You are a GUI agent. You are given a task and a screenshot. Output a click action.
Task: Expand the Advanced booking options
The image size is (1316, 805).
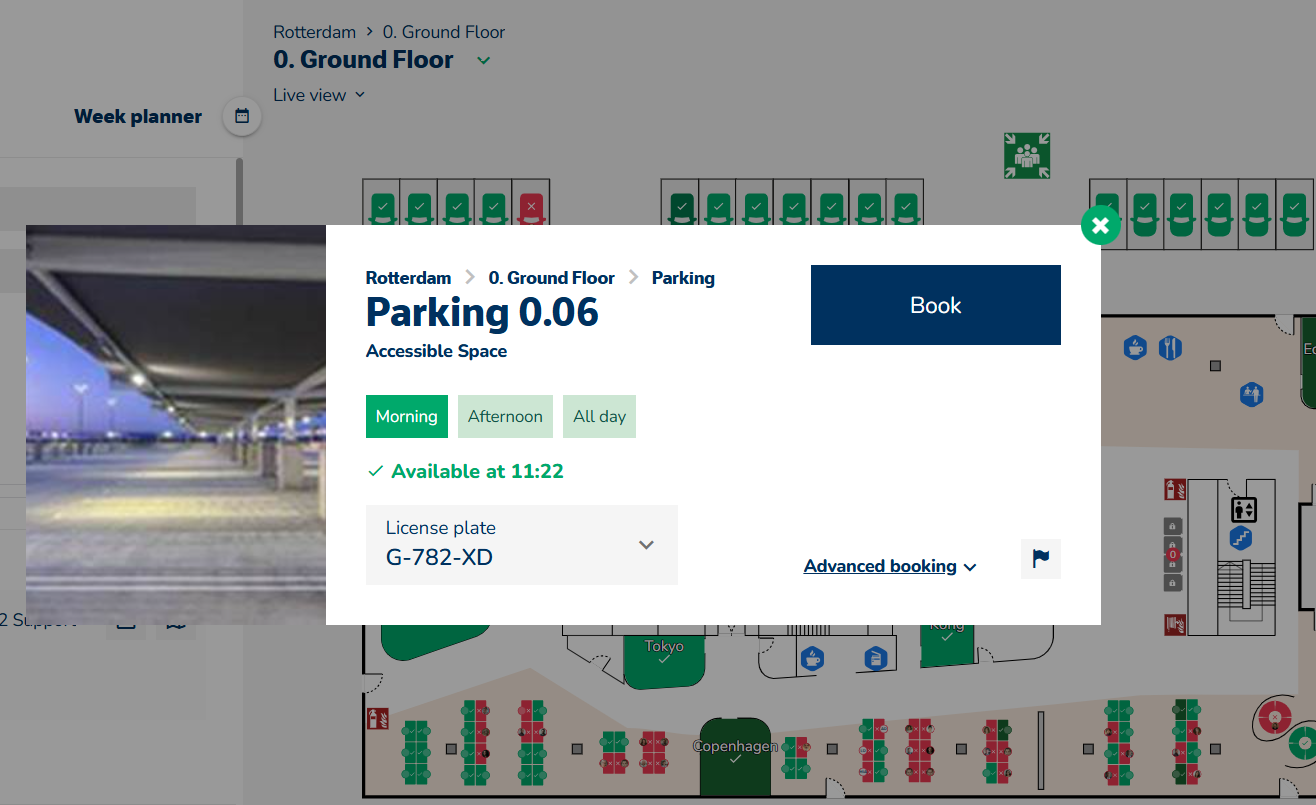[889, 566]
